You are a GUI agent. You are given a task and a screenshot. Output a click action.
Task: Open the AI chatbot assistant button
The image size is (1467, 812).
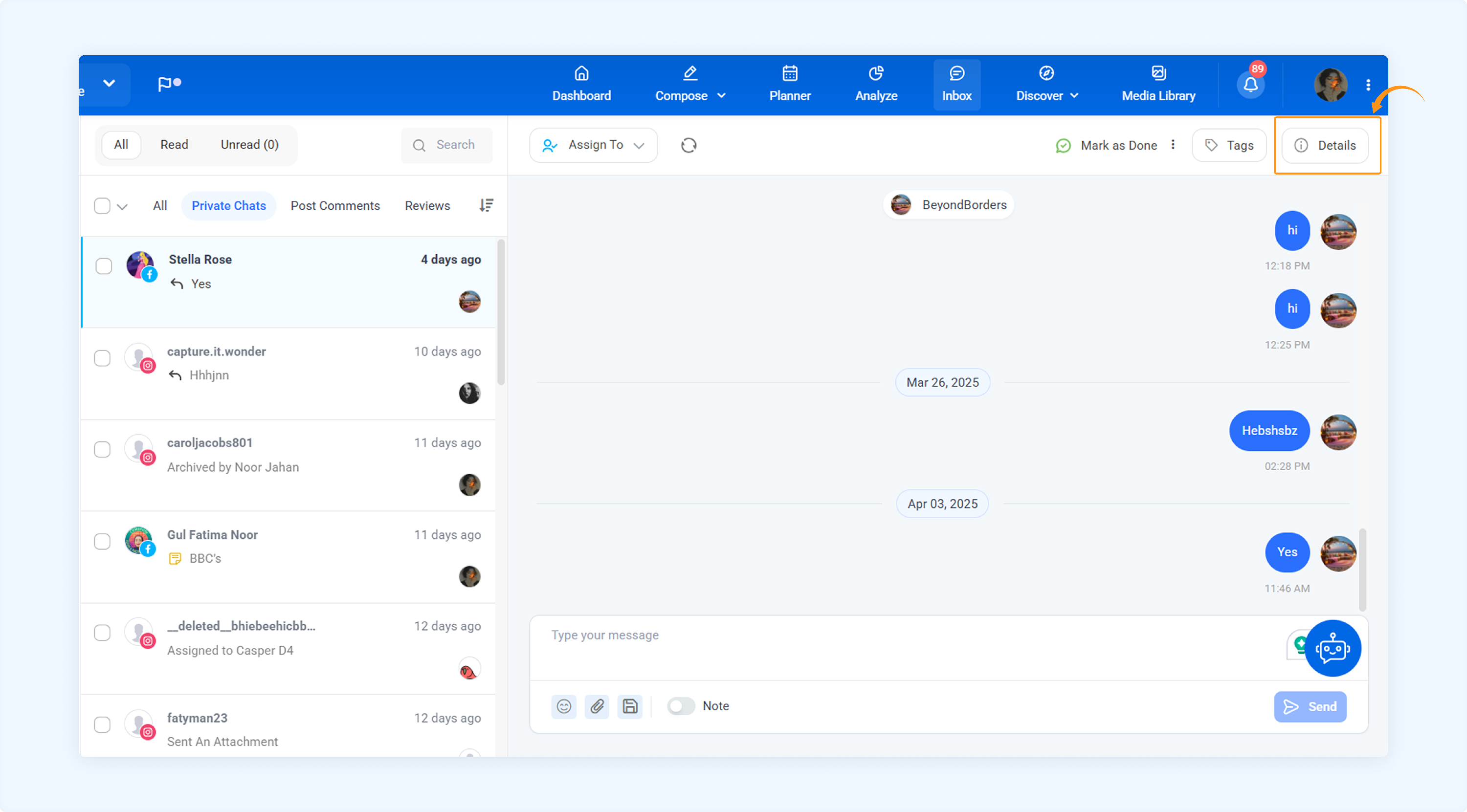(x=1332, y=648)
